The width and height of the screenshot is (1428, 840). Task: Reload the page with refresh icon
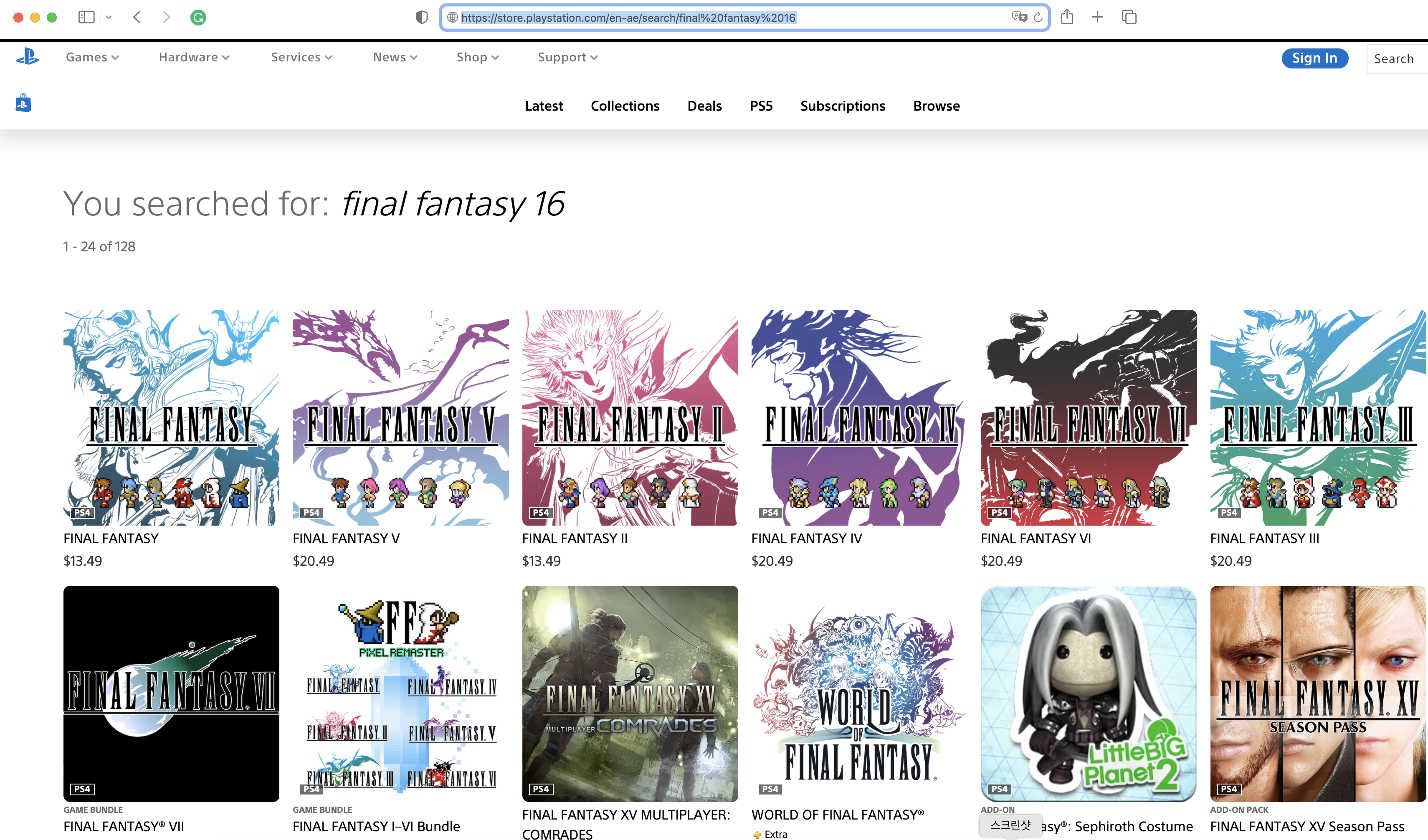click(x=1038, y=18)
